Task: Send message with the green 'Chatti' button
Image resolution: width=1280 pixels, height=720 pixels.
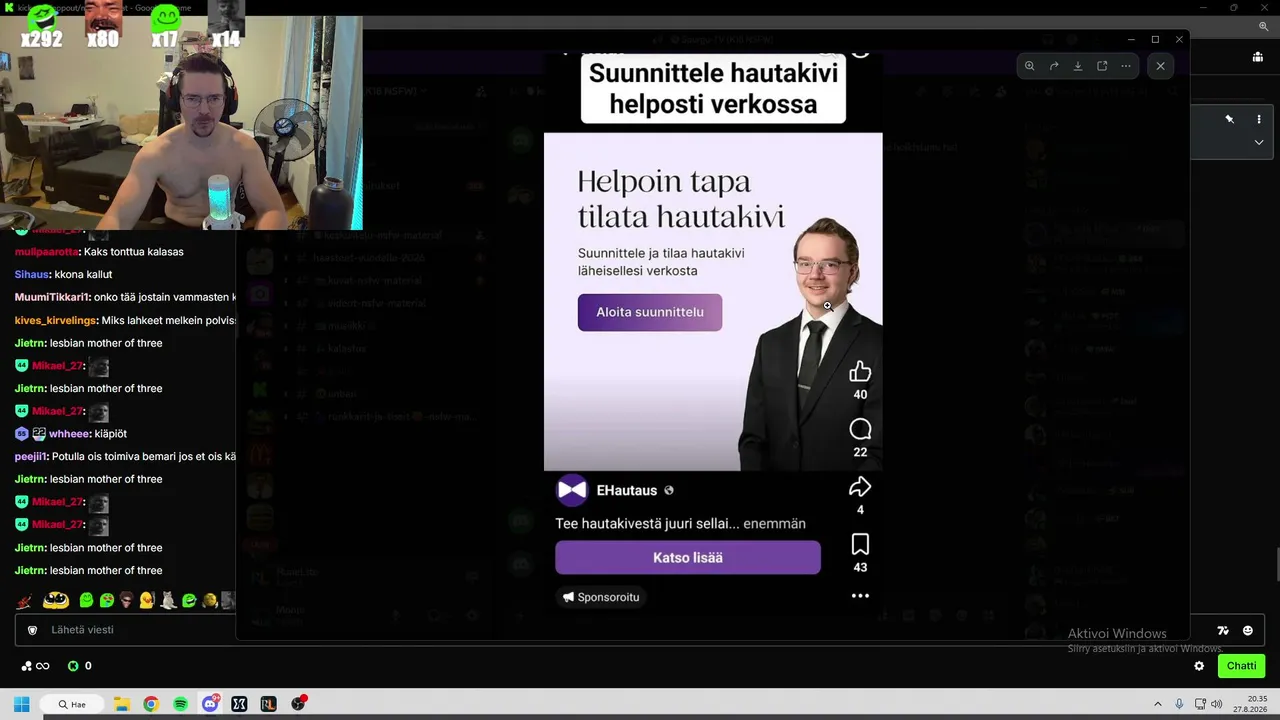Action: click(1241, 666)
